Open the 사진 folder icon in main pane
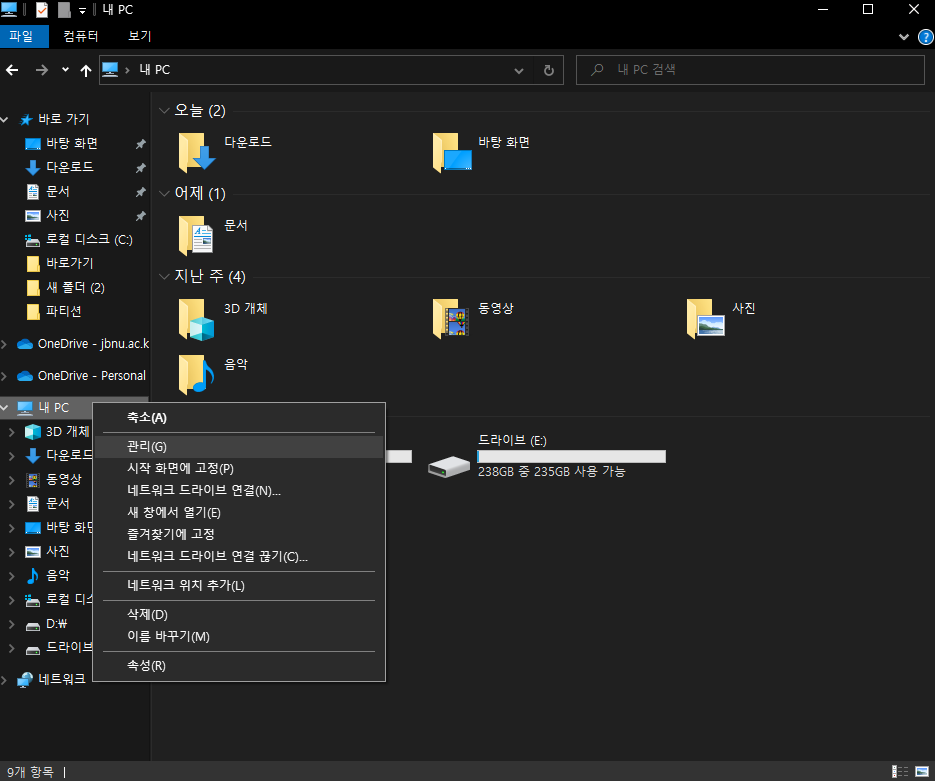Image resolution: width=935 pixels, height=781 pixels. coord(705,319)
